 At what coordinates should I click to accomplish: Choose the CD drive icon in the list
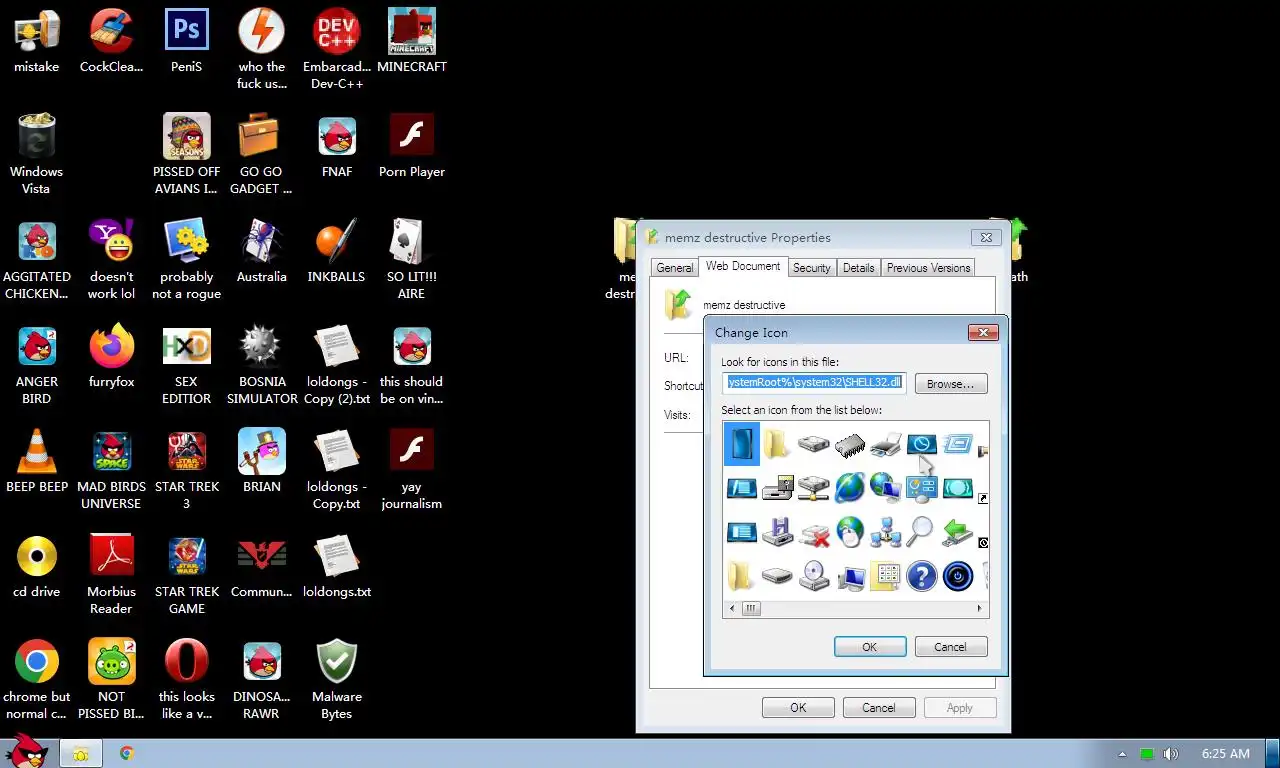(814, 576)
